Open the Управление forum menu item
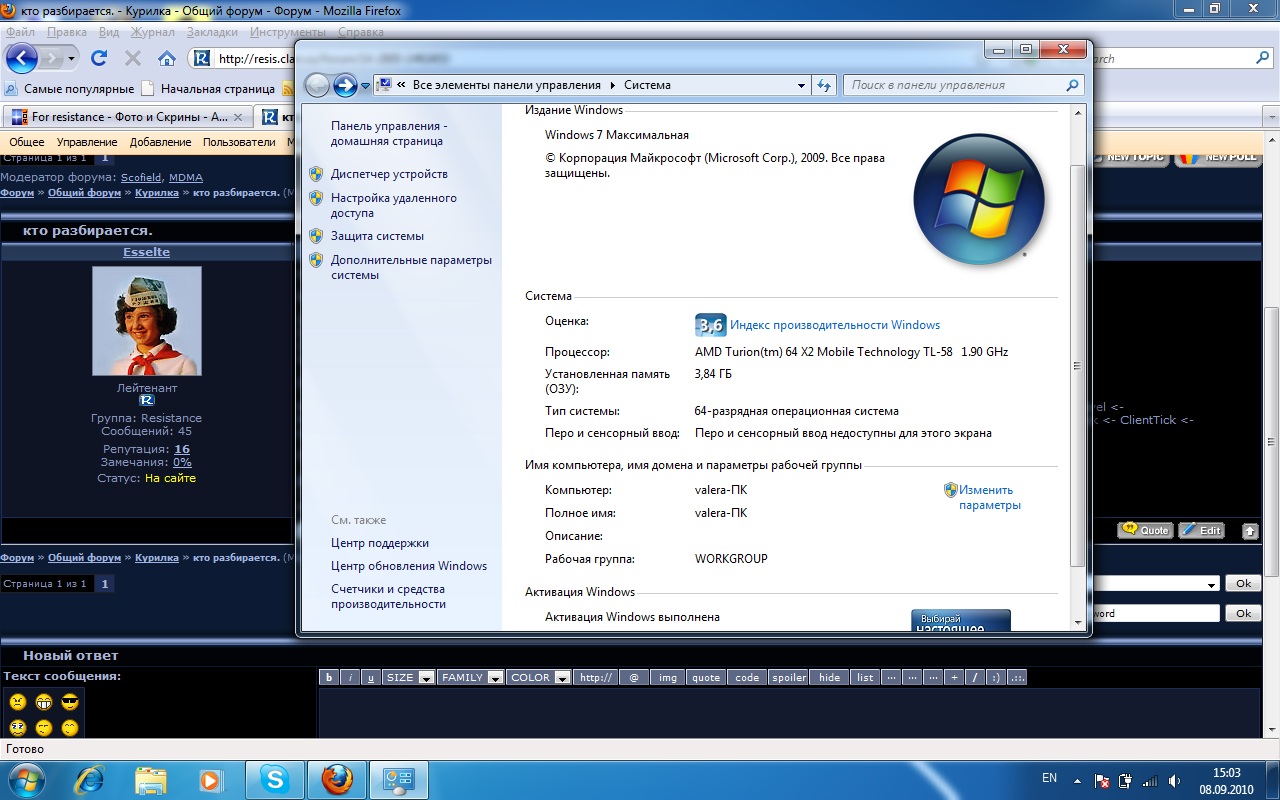 coord(87,142)
